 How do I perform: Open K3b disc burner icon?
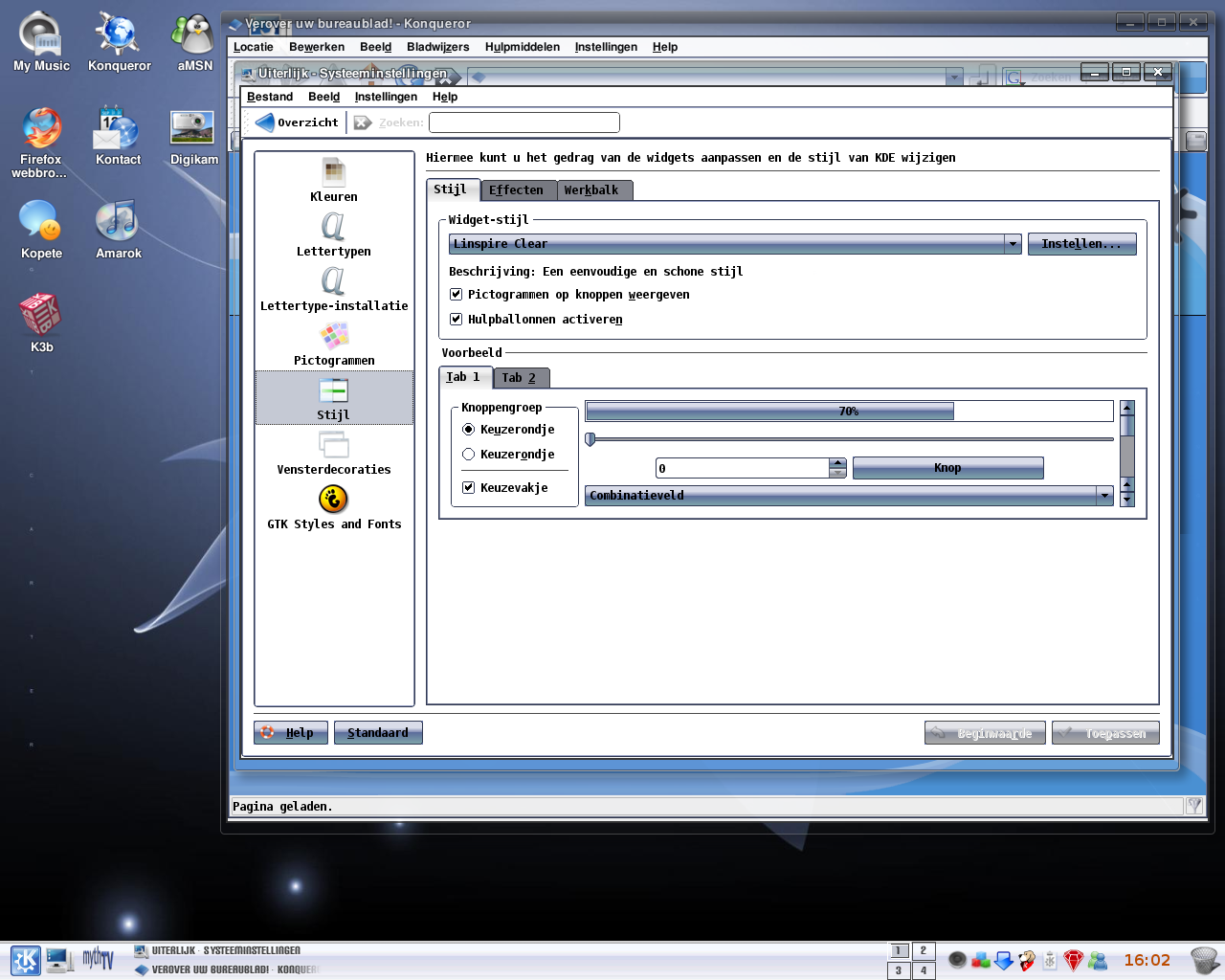point(41,323)
